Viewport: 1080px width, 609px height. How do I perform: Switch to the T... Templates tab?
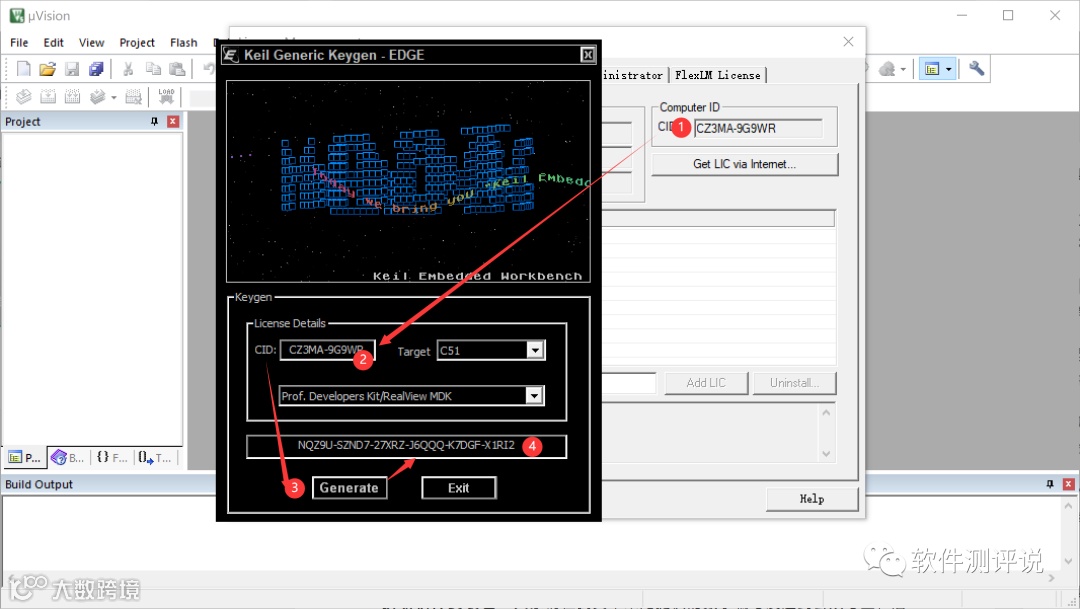(155, 457)
